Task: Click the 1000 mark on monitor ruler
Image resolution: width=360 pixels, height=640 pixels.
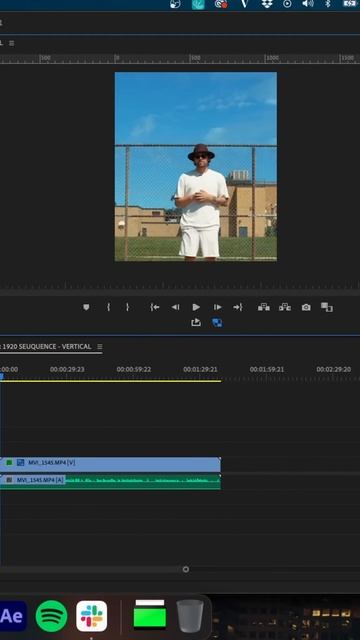Action: 272,58
